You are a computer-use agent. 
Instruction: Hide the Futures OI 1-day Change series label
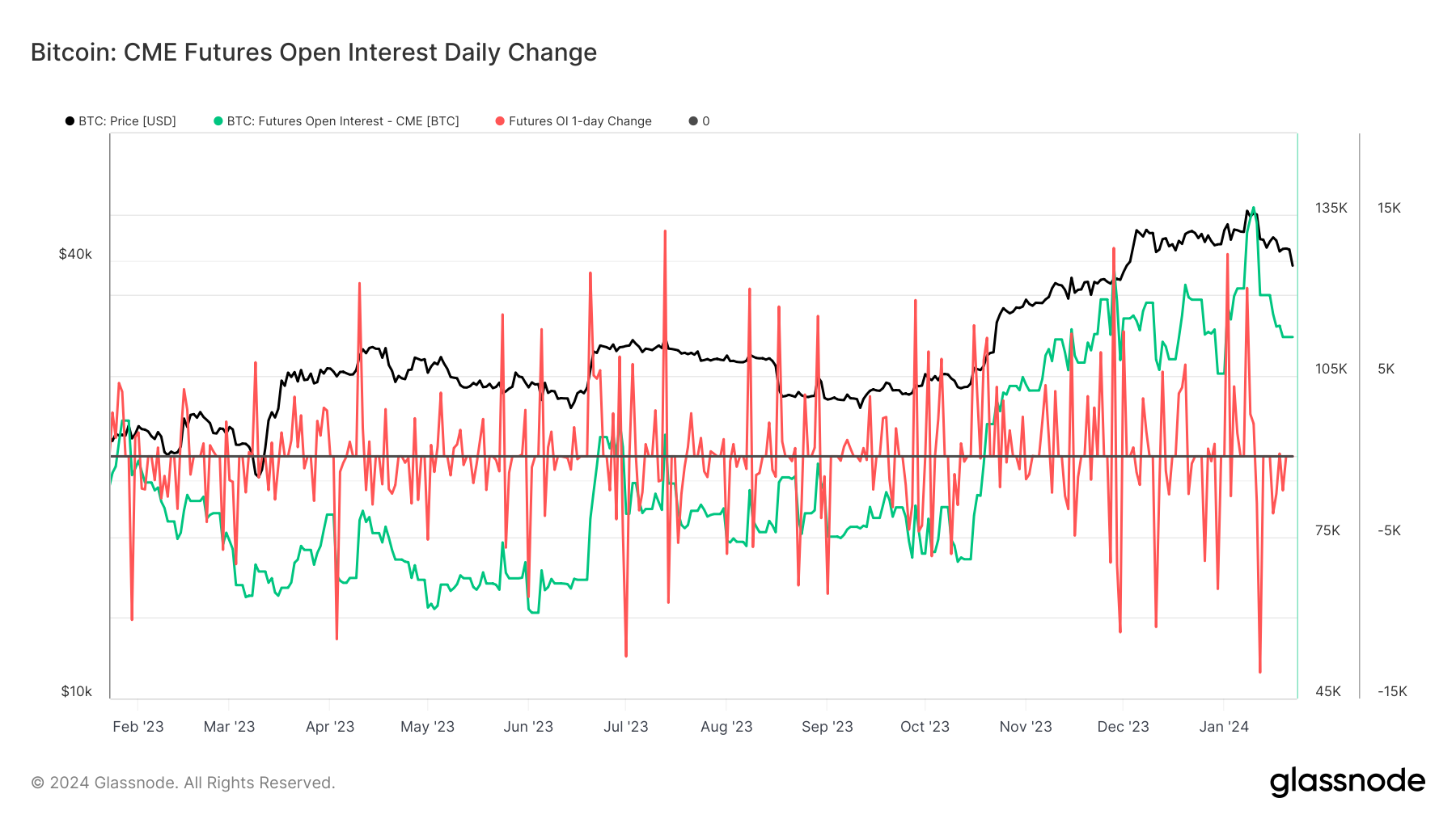[x=580, y=121]
